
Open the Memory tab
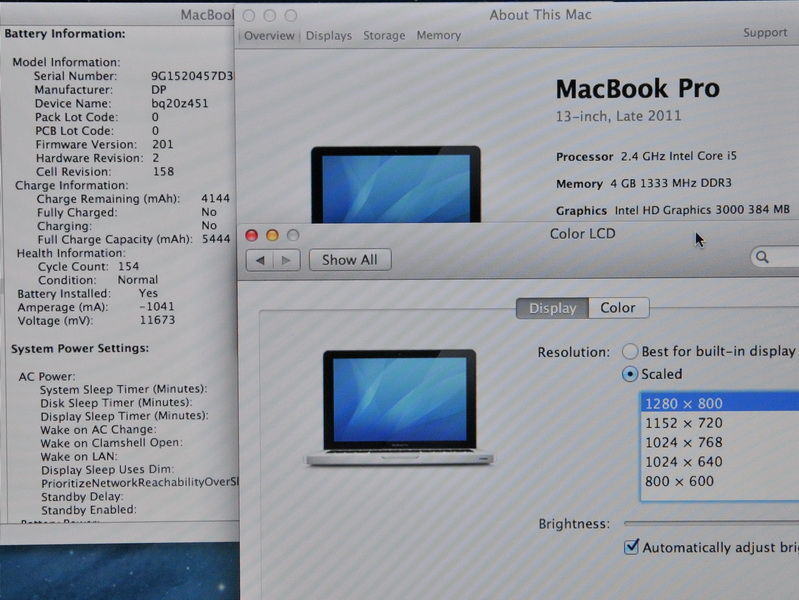coord(438,36)
